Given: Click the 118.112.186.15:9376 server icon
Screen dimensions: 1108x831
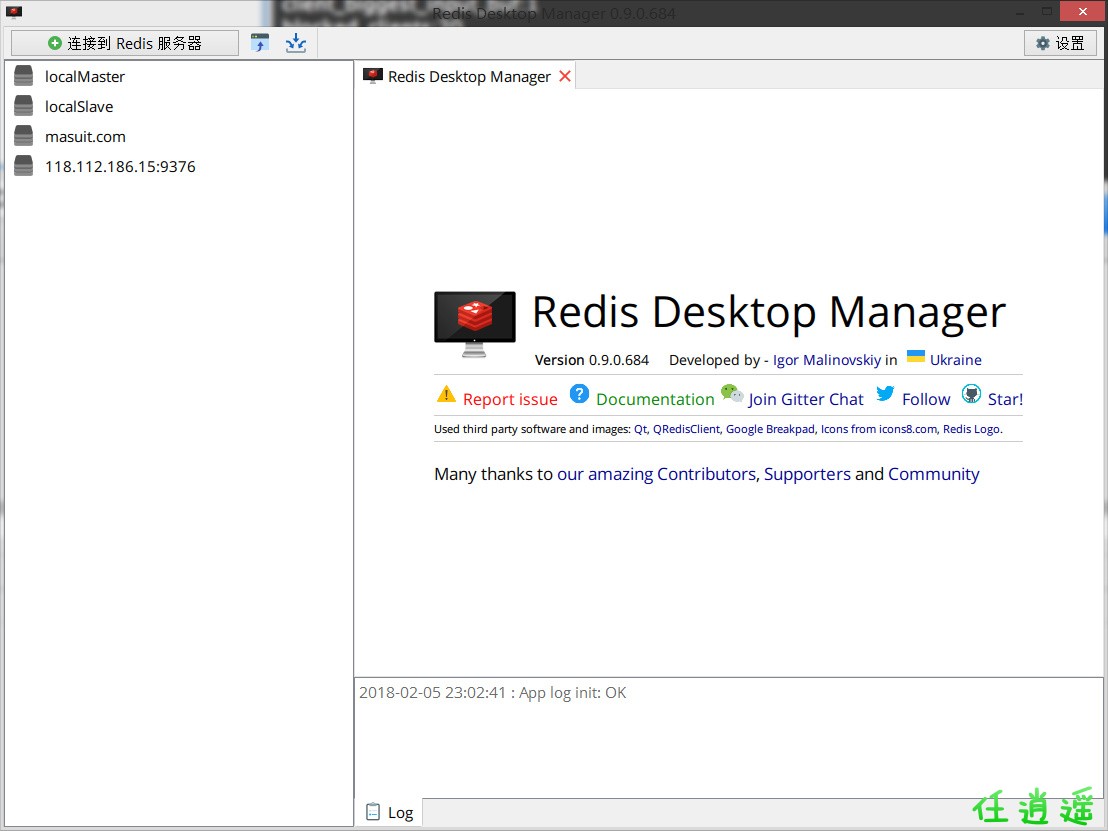Looking at the screenshot, I should 23,166.
